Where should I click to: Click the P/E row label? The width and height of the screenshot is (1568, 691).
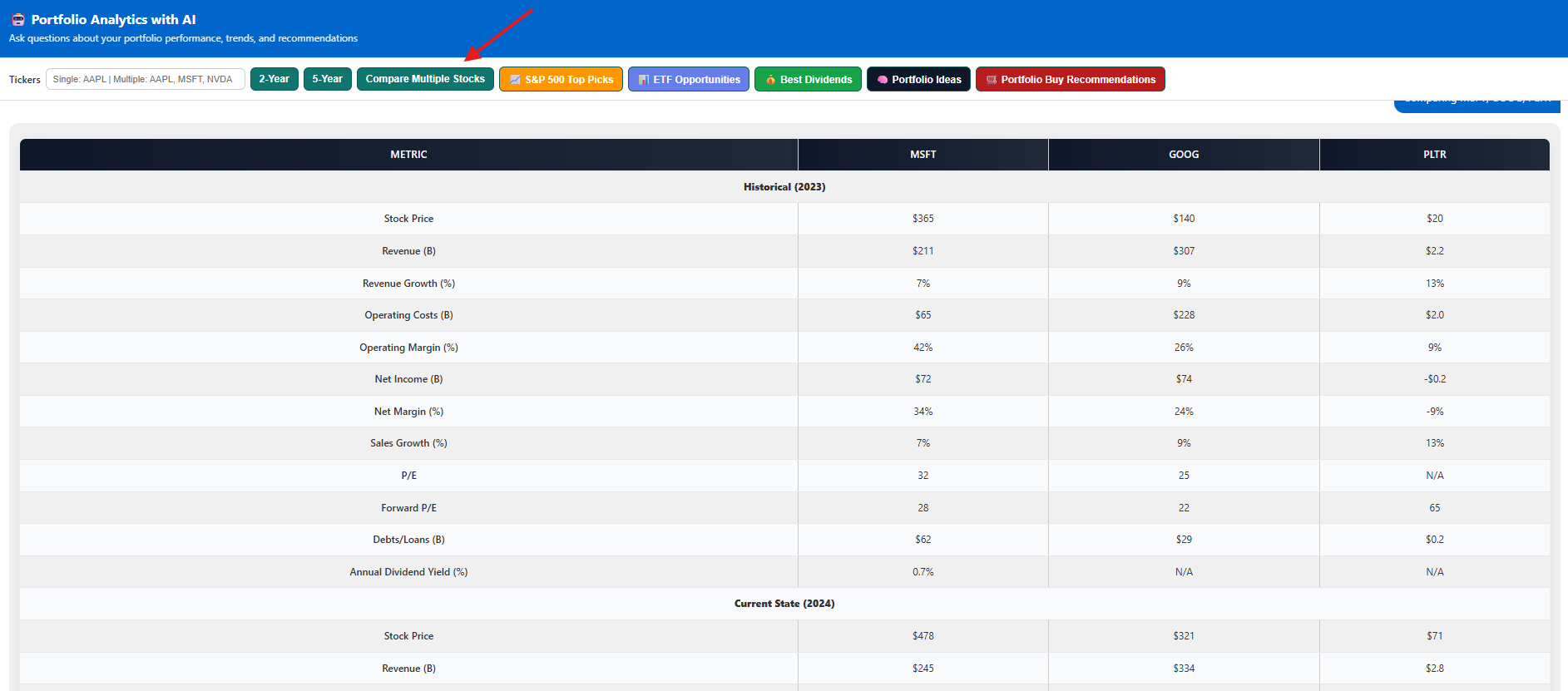pos(408,476)
